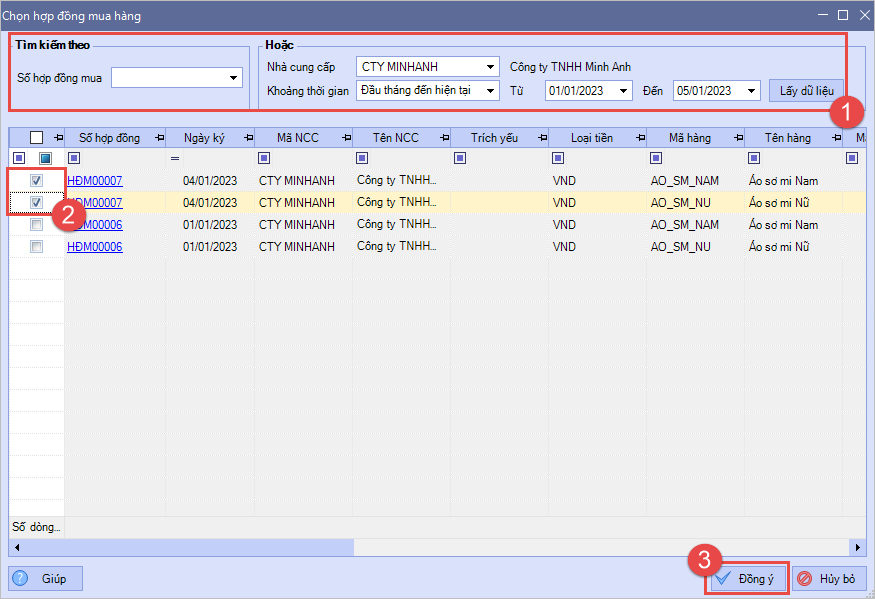Expand the Nhà cung cấp dropdown arrow
The height and width of the screenshot is (599, 875).
490,68
